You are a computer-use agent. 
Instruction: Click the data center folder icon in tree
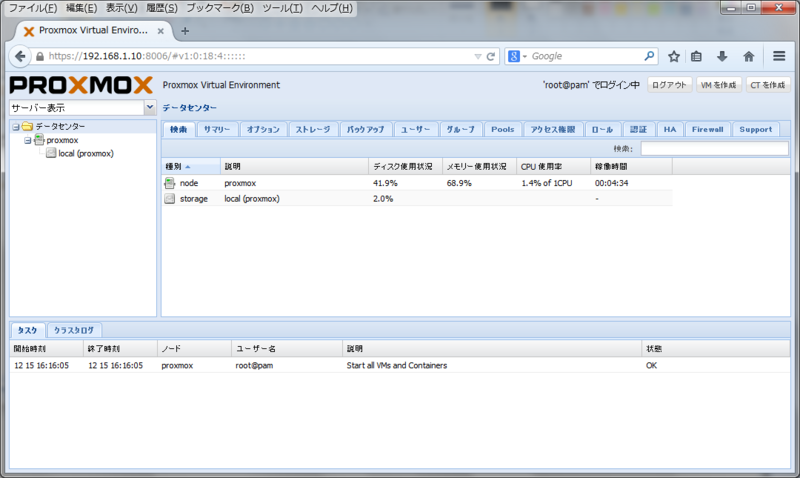(28, 127)
